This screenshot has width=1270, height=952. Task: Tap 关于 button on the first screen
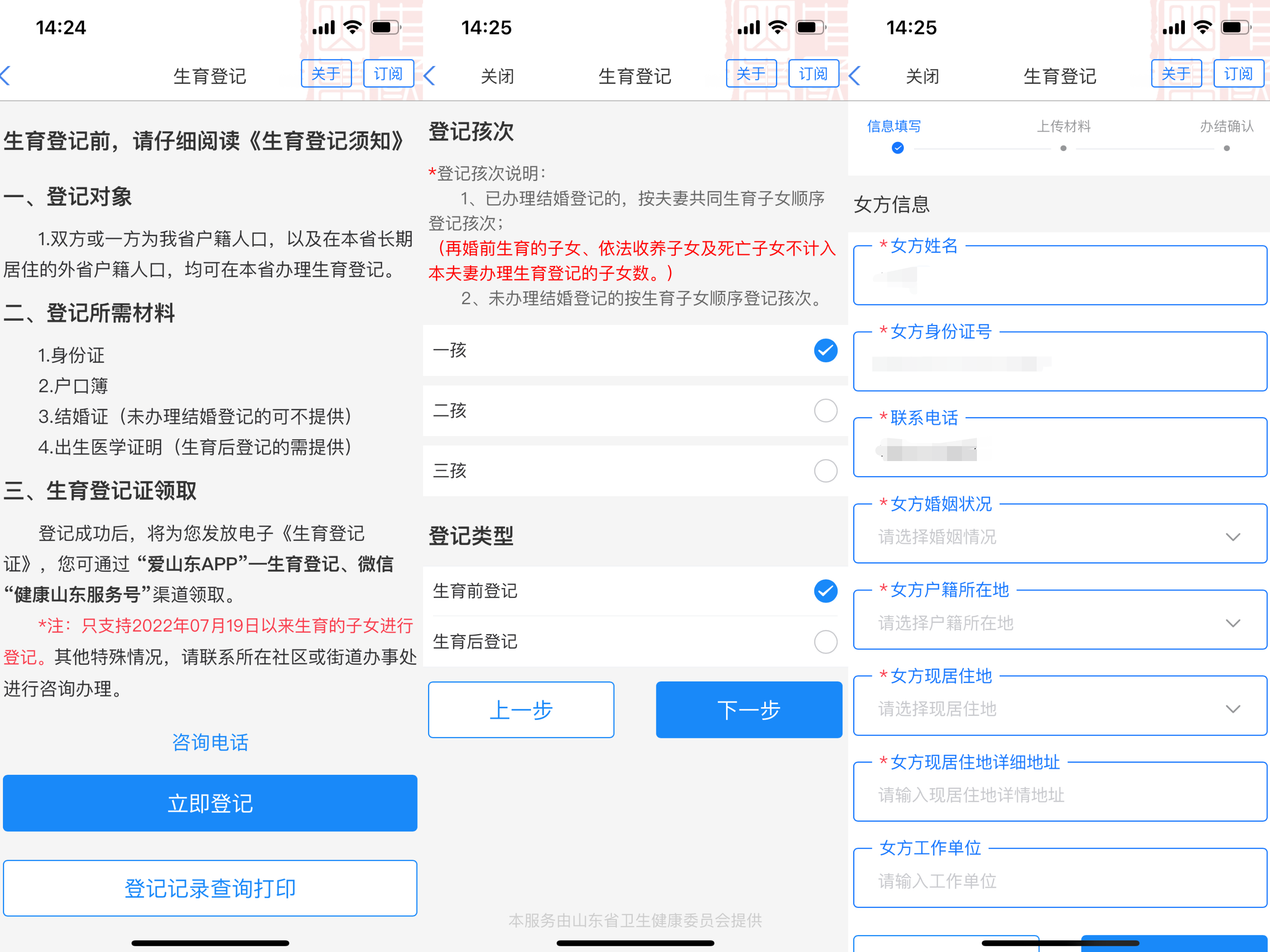pyautogui.click(x=325, y=74)
